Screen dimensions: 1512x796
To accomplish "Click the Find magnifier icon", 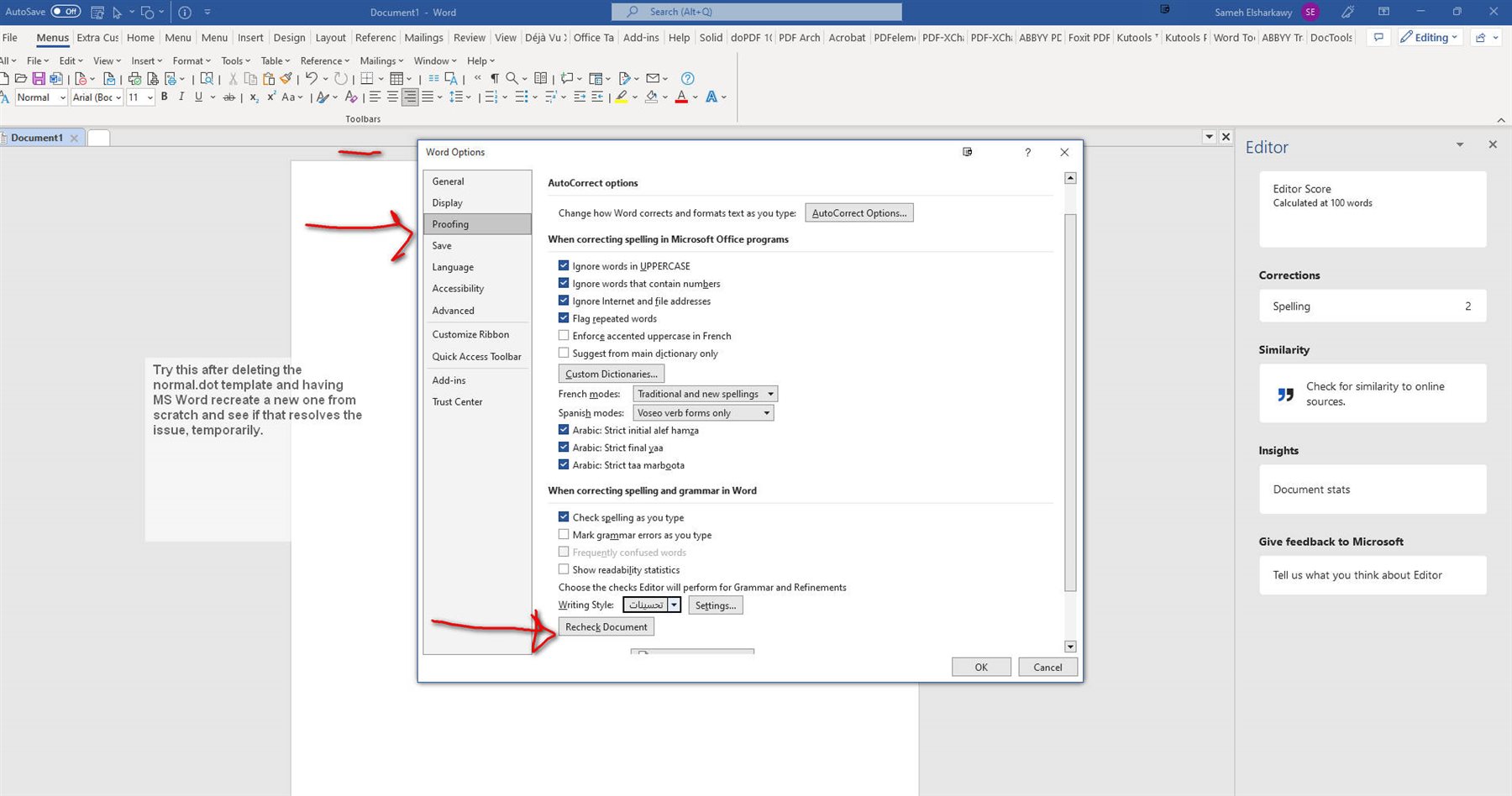I will click(512, 78).
